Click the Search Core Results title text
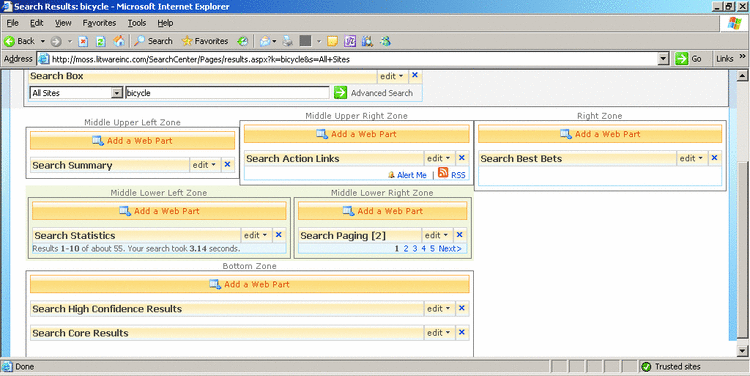This screenshot has width=750, height=376. click(x=80, y=333)
